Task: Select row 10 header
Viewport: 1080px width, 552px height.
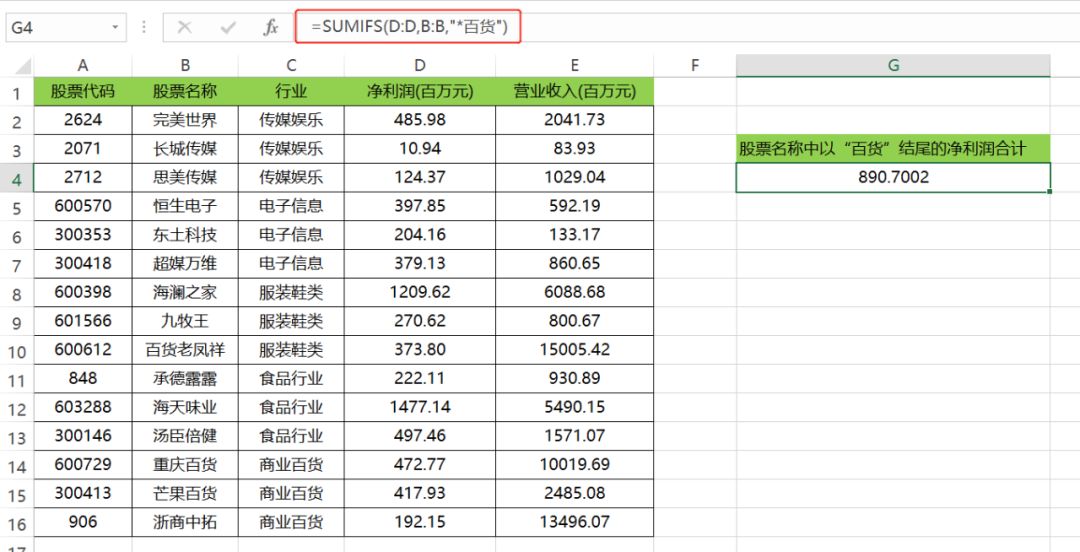Action: [x=17, y=351]
